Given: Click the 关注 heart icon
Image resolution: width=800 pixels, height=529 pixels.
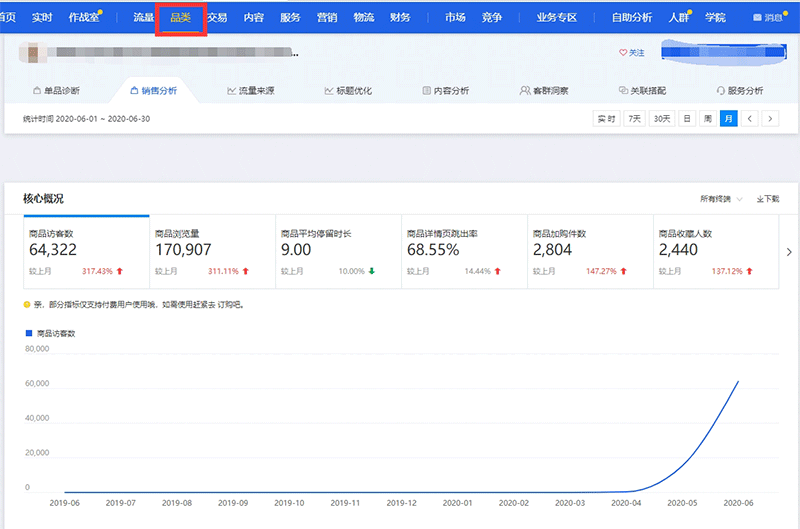Looking at the screenshot, I should pos(622,53).
